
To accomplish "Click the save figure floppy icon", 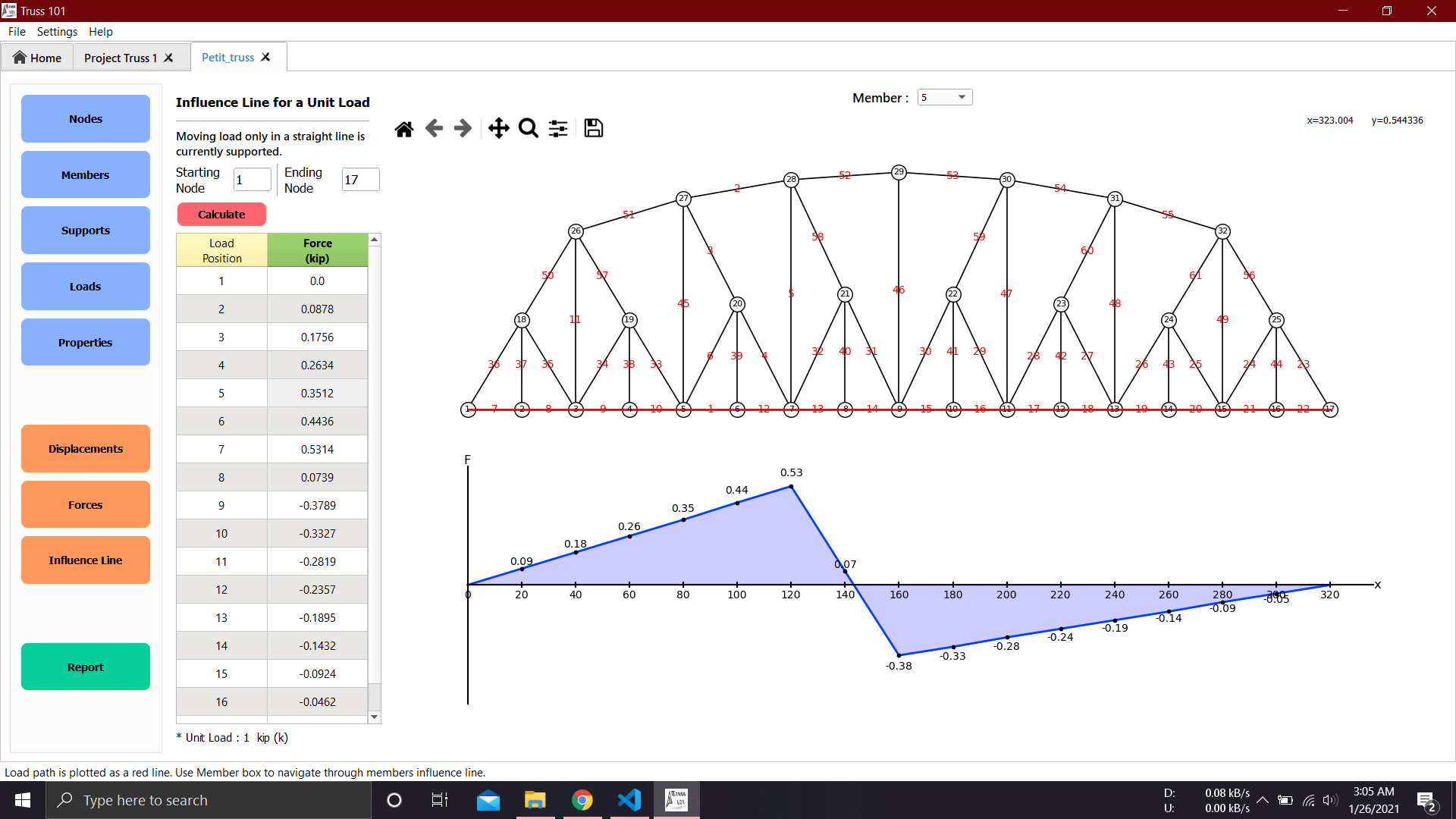I will coord(594,129).
